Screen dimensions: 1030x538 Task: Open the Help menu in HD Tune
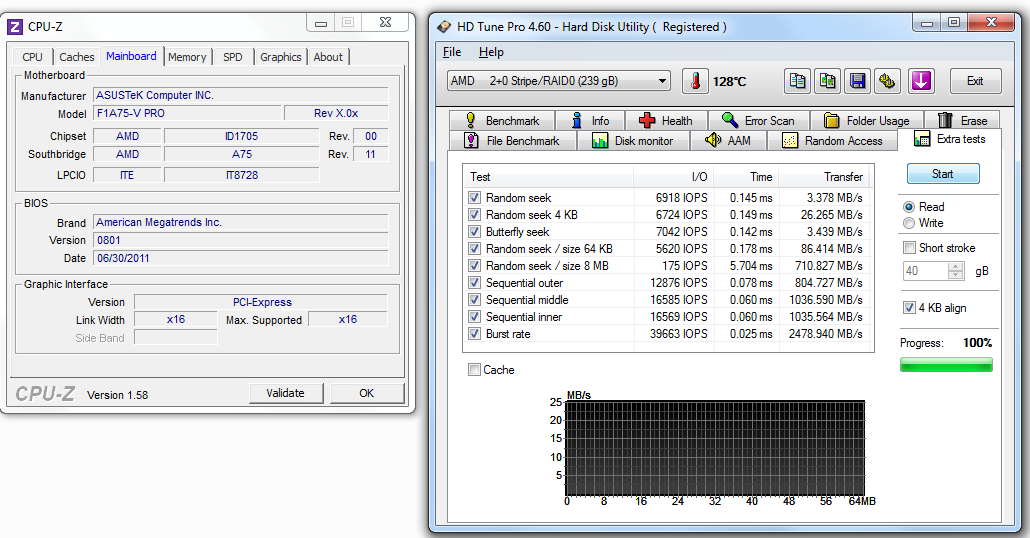pos(491,52)
